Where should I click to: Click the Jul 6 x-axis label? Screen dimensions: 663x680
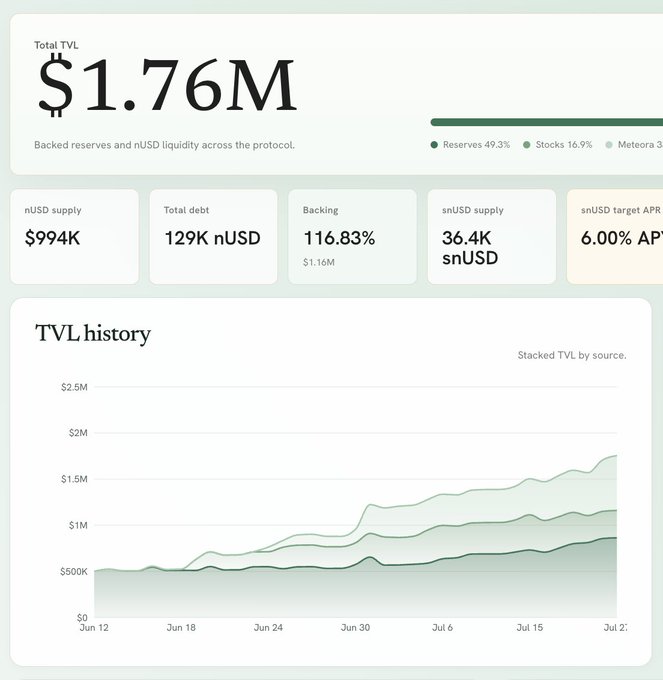(x=442, y=628)
